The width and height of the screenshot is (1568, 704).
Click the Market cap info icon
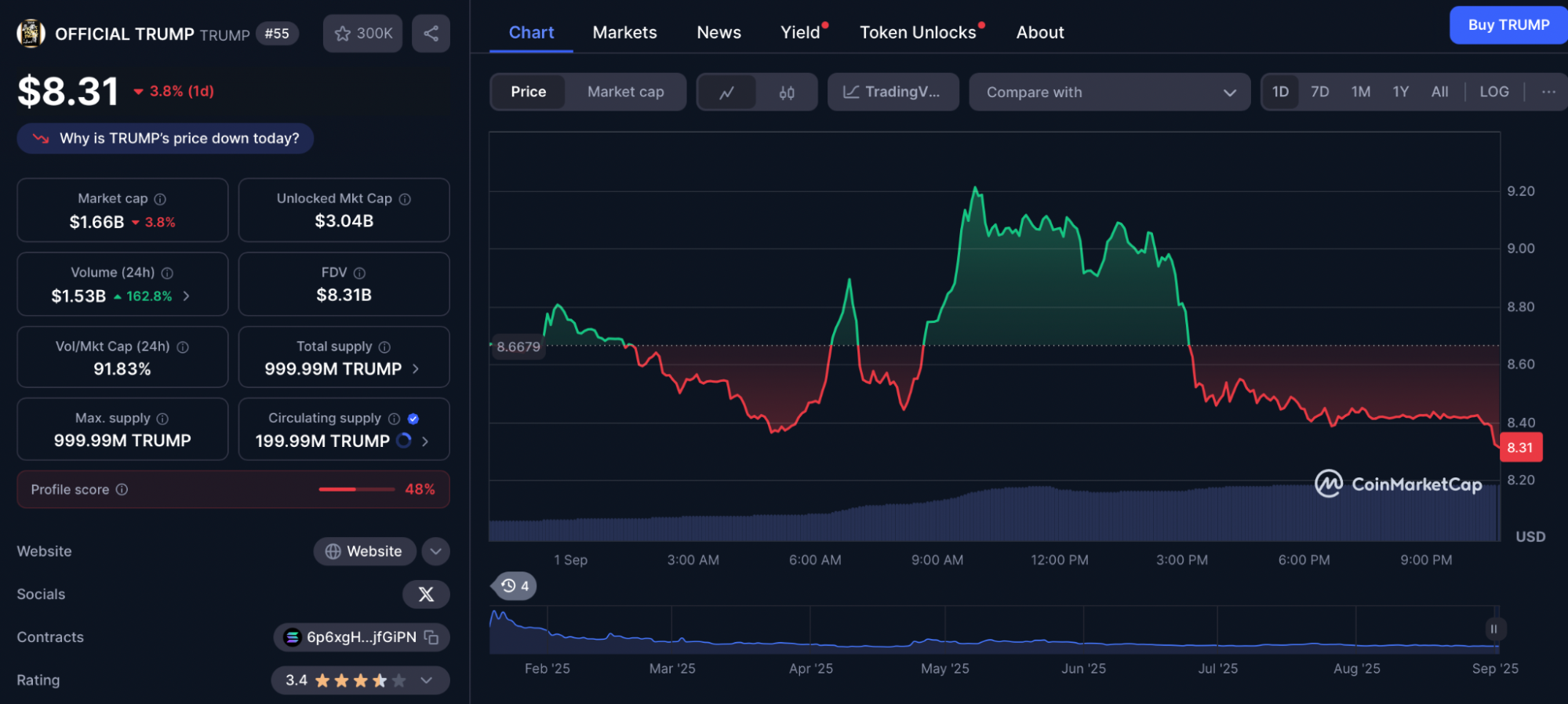[160, 199]
